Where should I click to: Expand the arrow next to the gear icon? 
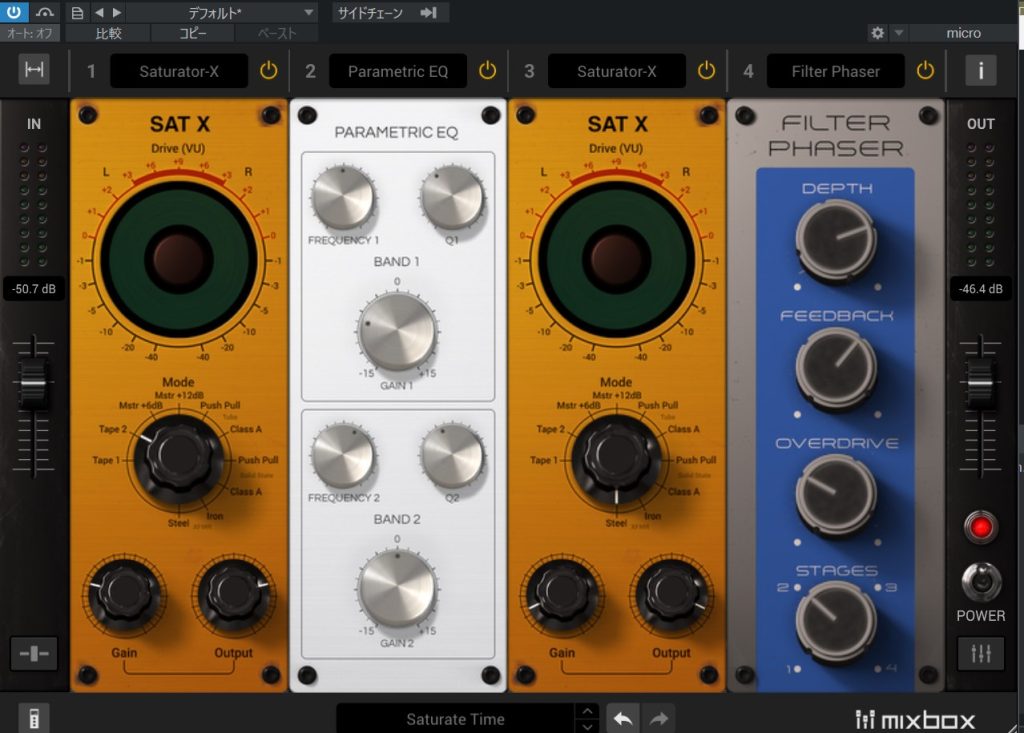pos(898,33)
